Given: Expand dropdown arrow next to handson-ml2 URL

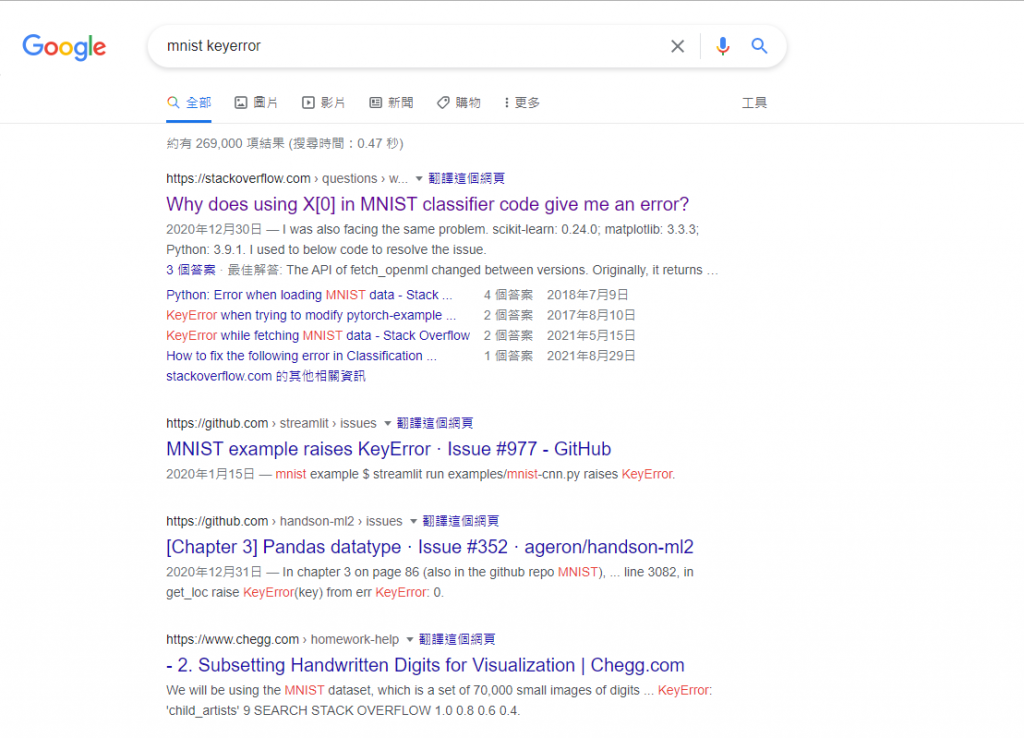Looking at the screenshot, I should [x=413, y=521].
